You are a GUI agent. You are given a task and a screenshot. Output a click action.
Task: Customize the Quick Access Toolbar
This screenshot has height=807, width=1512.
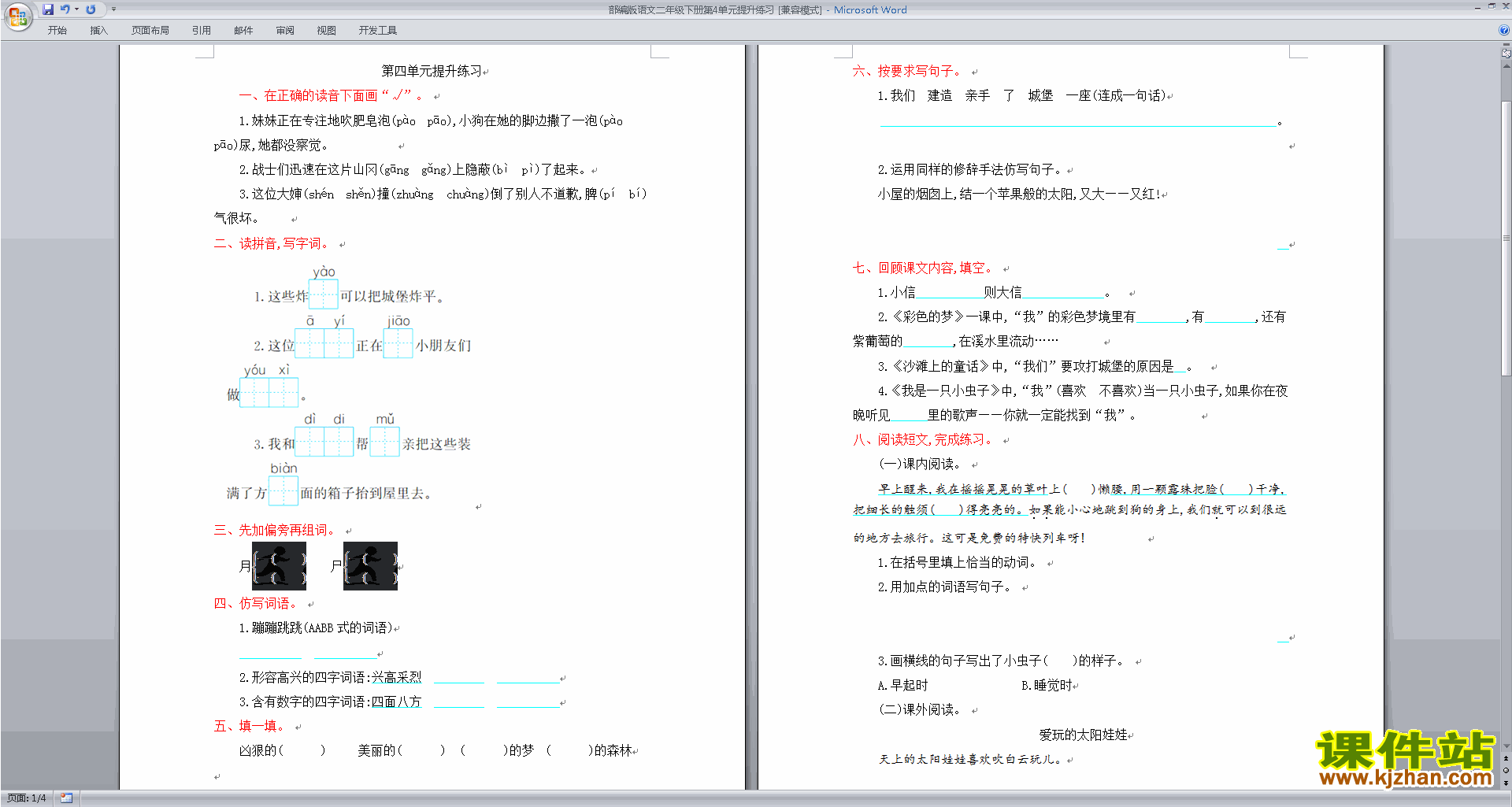tap(113, 9)
